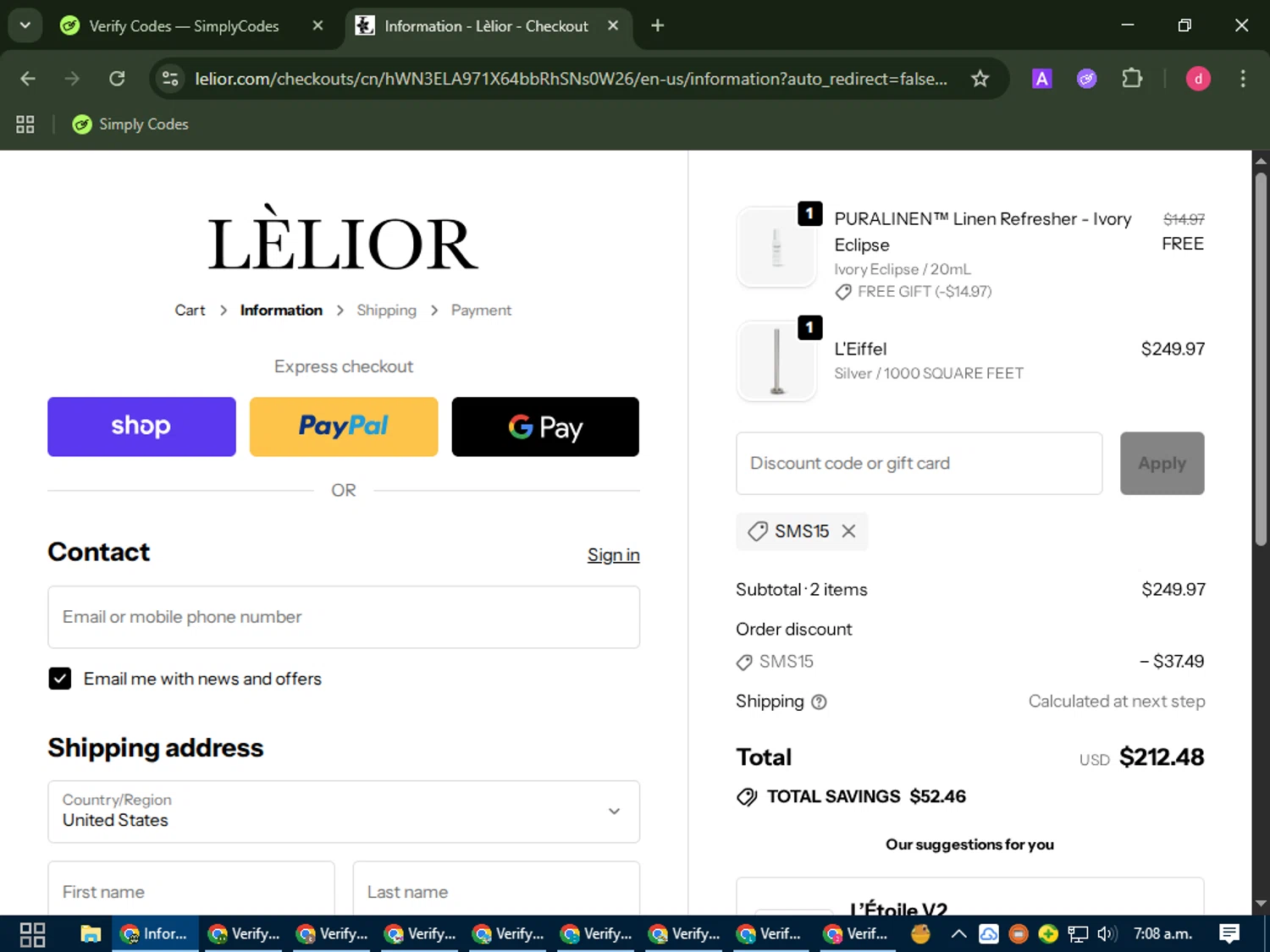Image resolution: width=1270 pixels, height=952 pixels.
Task: Open the apps grid in bookmarks bar
Action: pos(25,124)
